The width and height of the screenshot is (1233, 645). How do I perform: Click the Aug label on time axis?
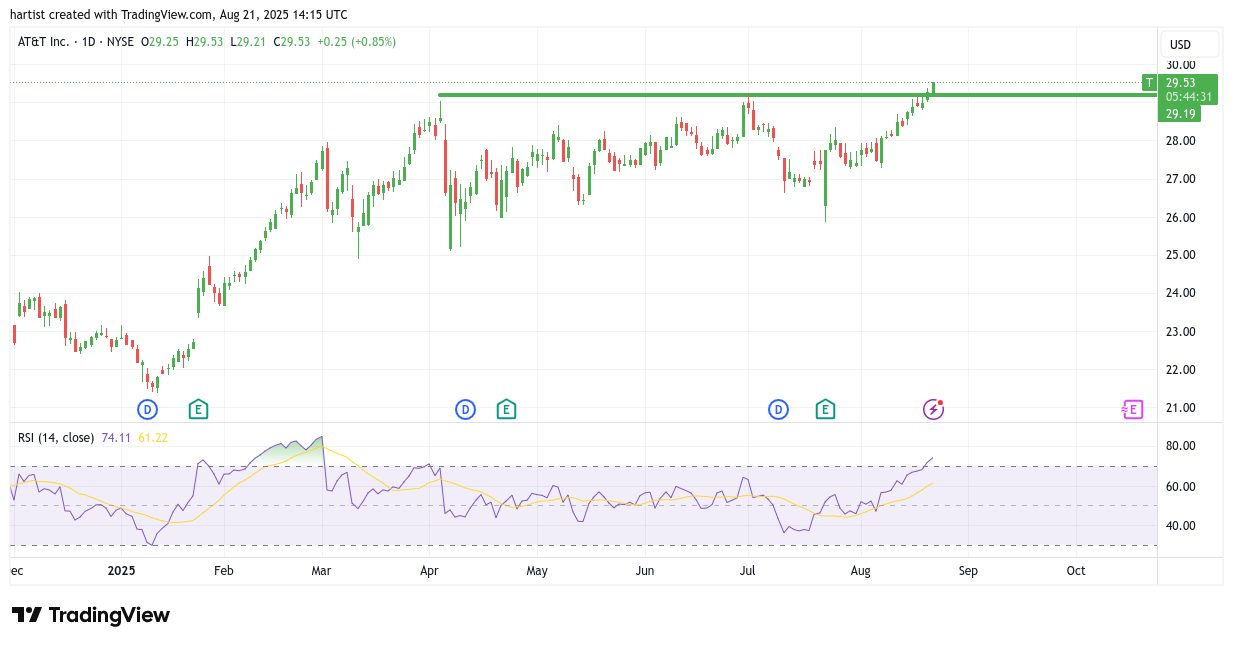point(861,571)
